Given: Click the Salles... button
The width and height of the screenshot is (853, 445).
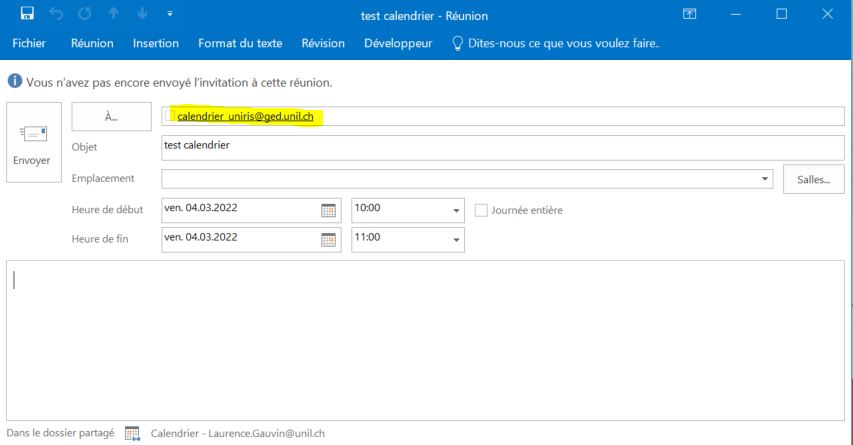Looking at the screenshot, I should (813, 179).
